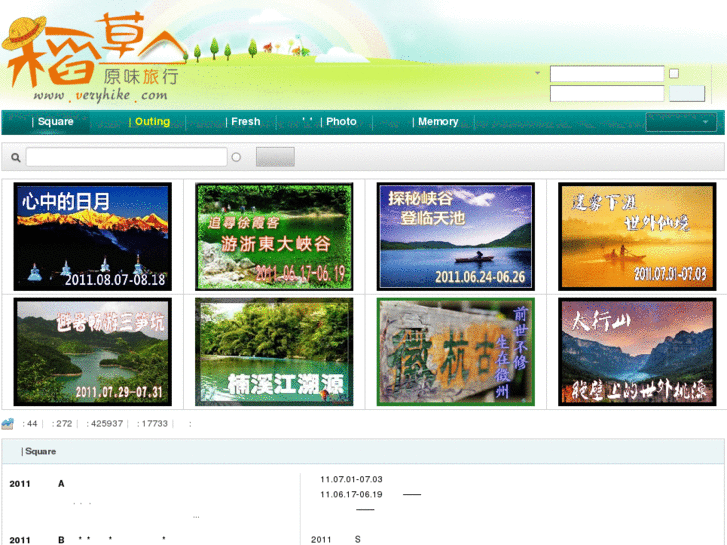The height and width of the screenshot is (545, 727).
Task: Click the Square section header link
Action: pyautogui.click(x=38, y=451)
